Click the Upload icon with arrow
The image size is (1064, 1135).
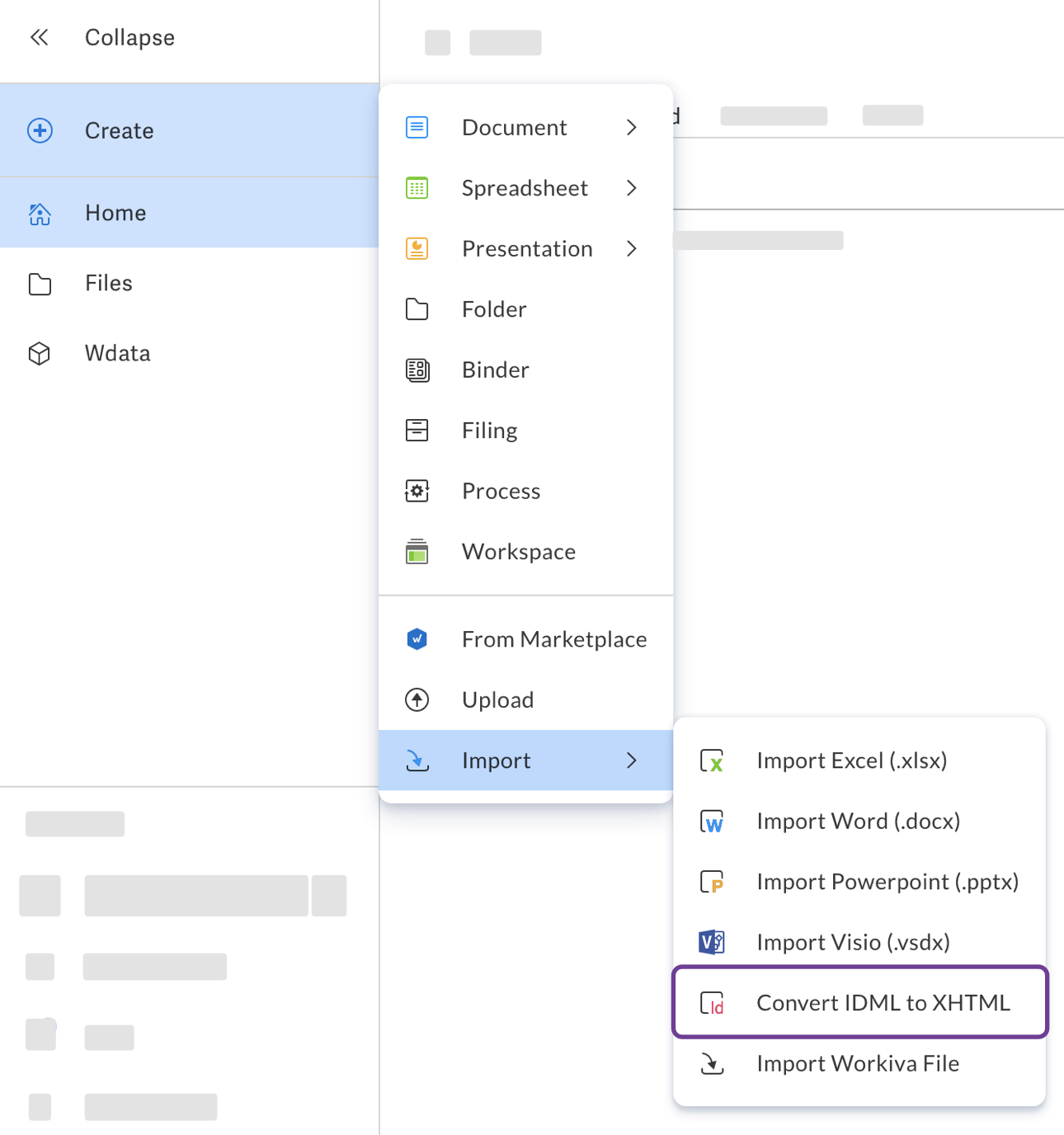pos(417,699)
